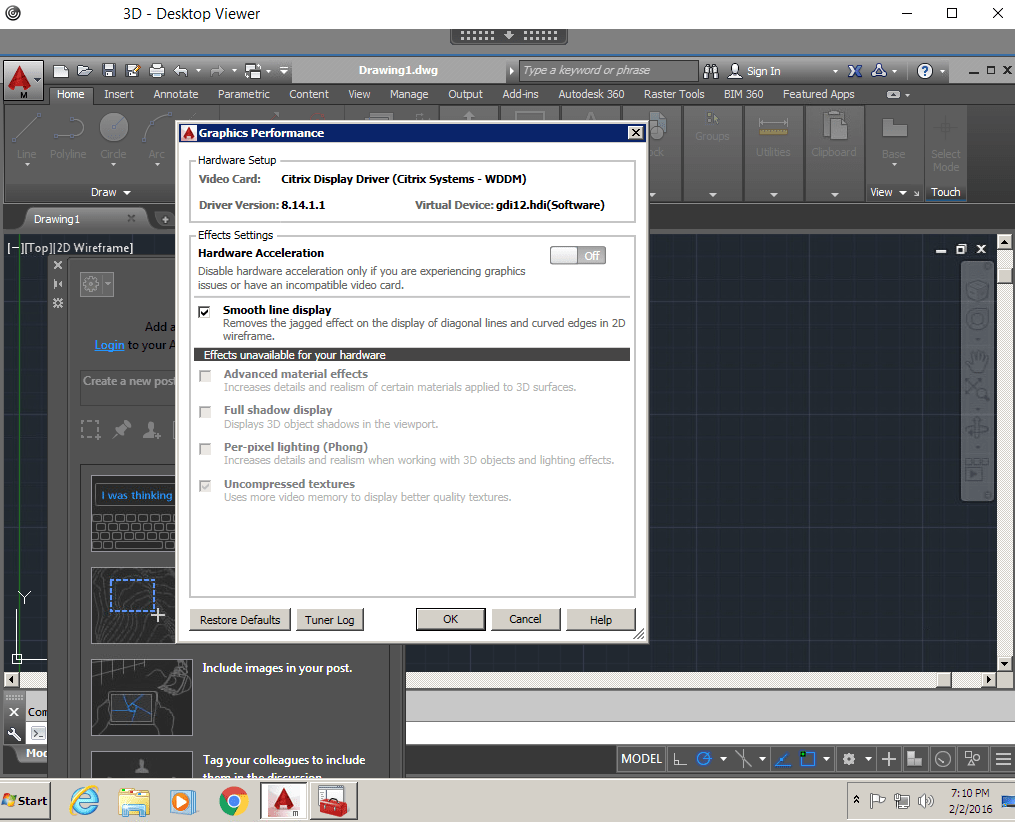Open the design feed settings dropdown arrow

pyautogui.click(x=108, y=283)
